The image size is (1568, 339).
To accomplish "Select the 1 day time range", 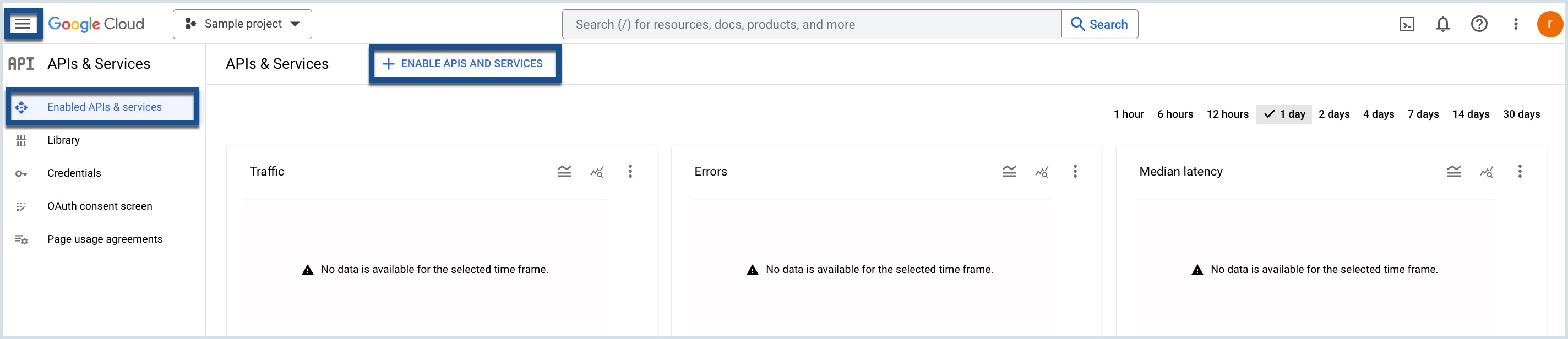I will click(x=1284, y=114).
